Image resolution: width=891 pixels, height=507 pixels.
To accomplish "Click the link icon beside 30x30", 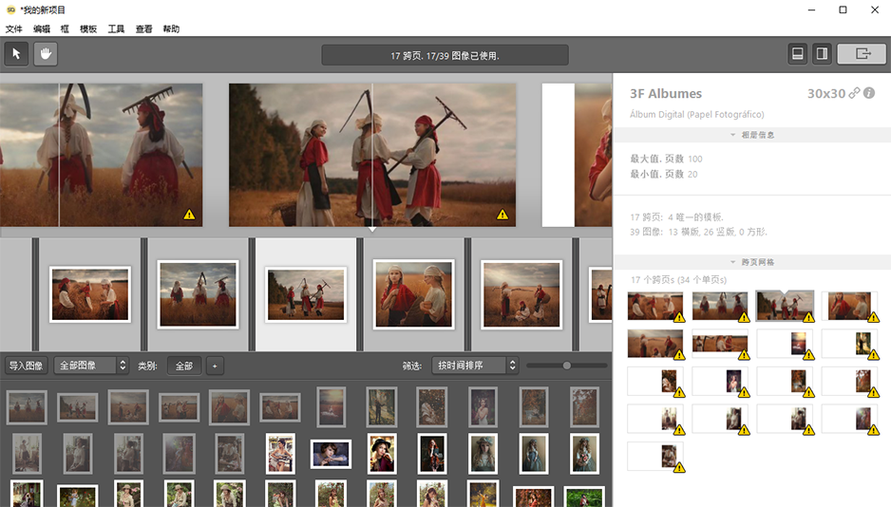I will (855, 93).
